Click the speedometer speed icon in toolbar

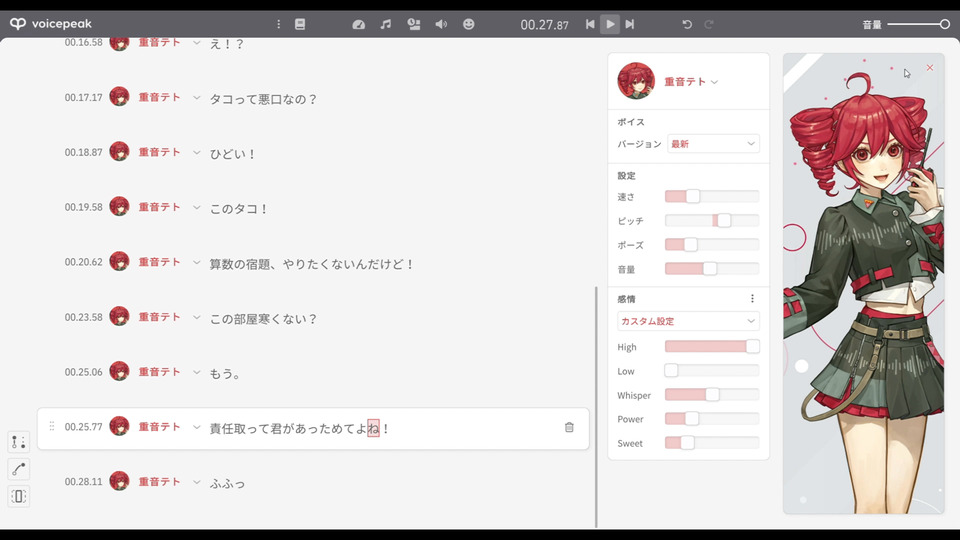click(x=359, y=24)
